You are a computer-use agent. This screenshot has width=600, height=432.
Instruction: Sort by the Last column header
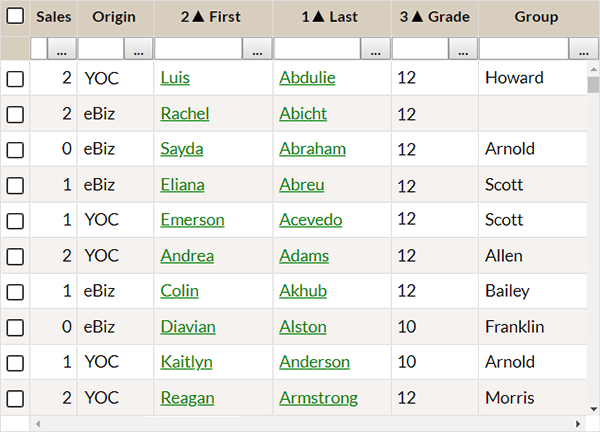pos(331,17)
